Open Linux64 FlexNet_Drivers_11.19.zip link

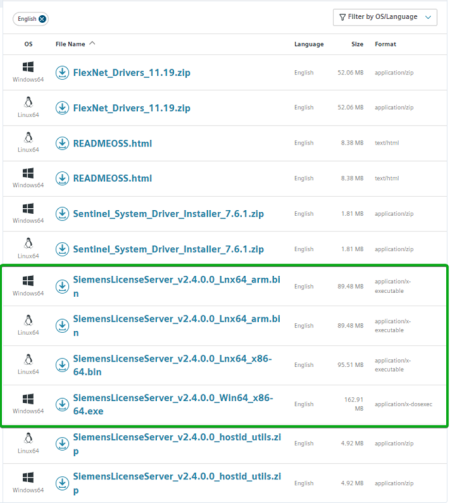(x=132, y=108)
